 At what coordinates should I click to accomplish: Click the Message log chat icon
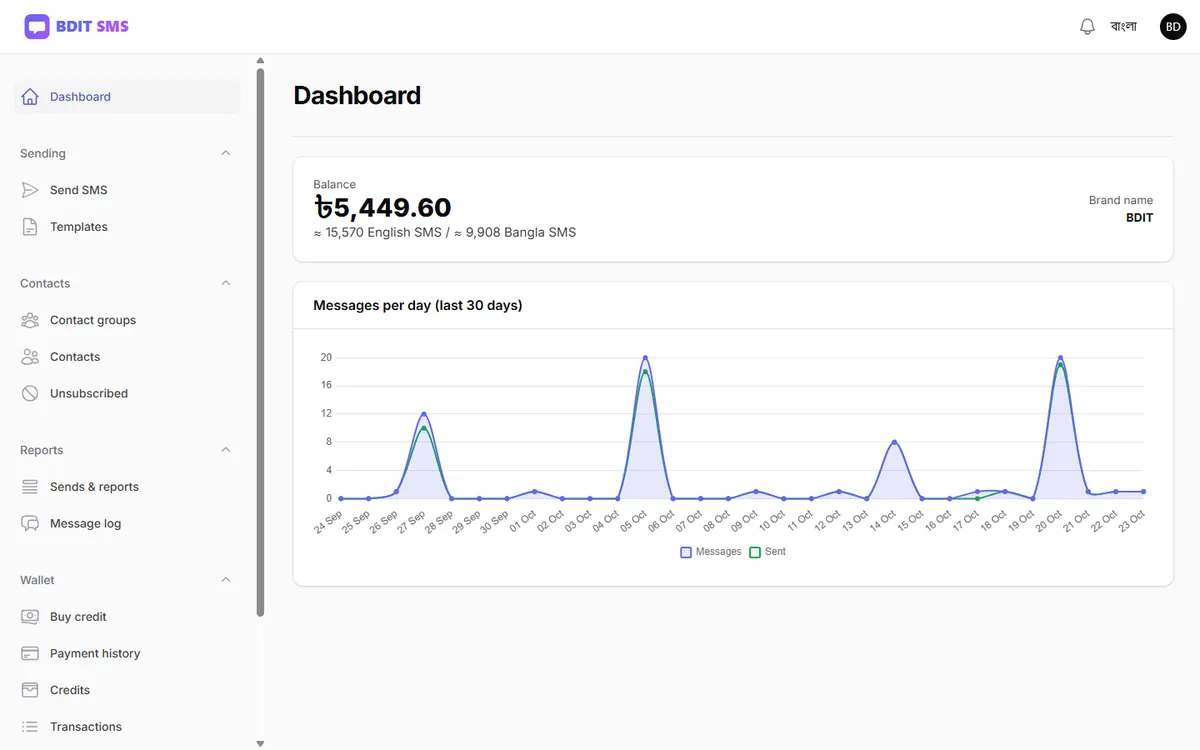(x=30, y=524)
